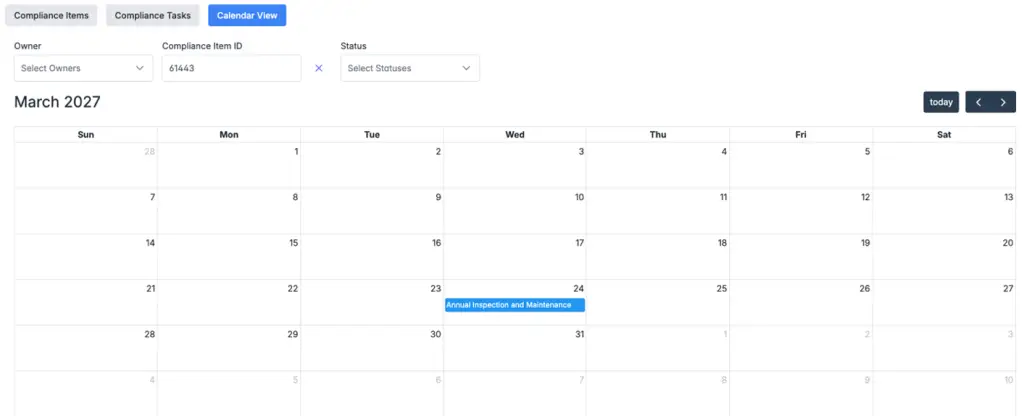Go to next month using right chevron
The height and width of the screenshot is (416, 1024).
pyautogui.click(x=1003, y=102)
